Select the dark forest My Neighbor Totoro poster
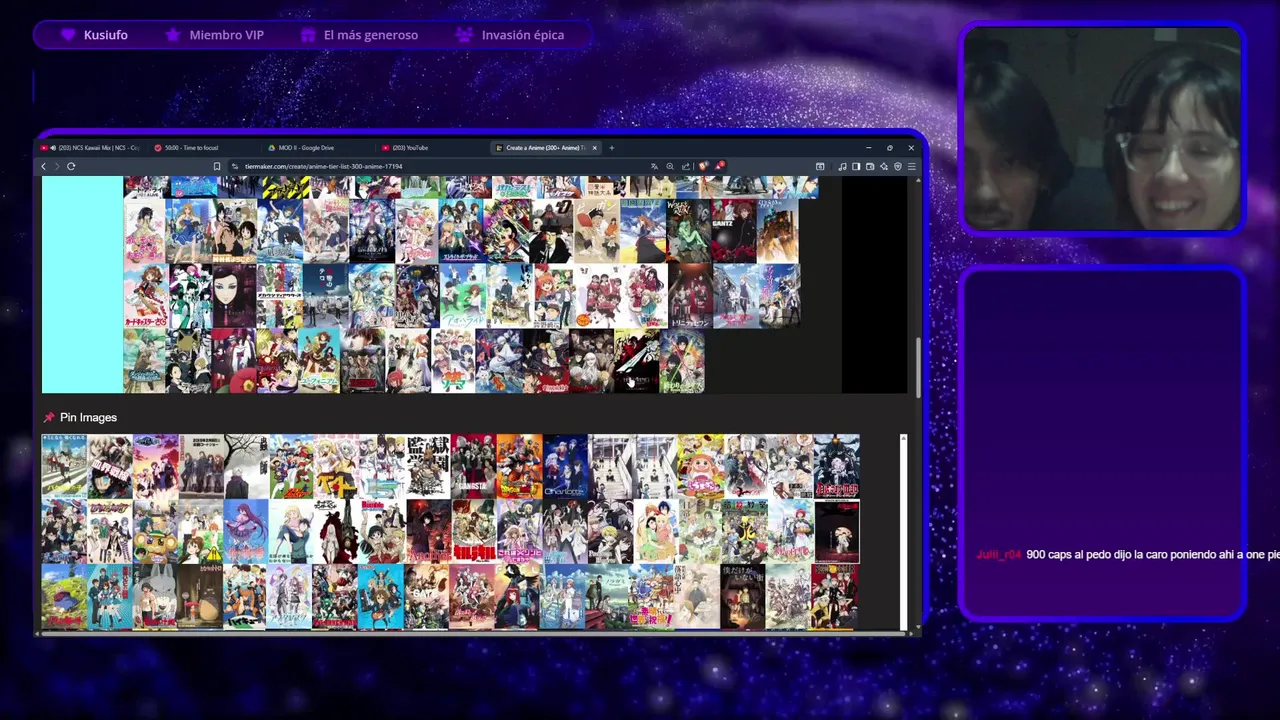 click(x=200, y=596)
